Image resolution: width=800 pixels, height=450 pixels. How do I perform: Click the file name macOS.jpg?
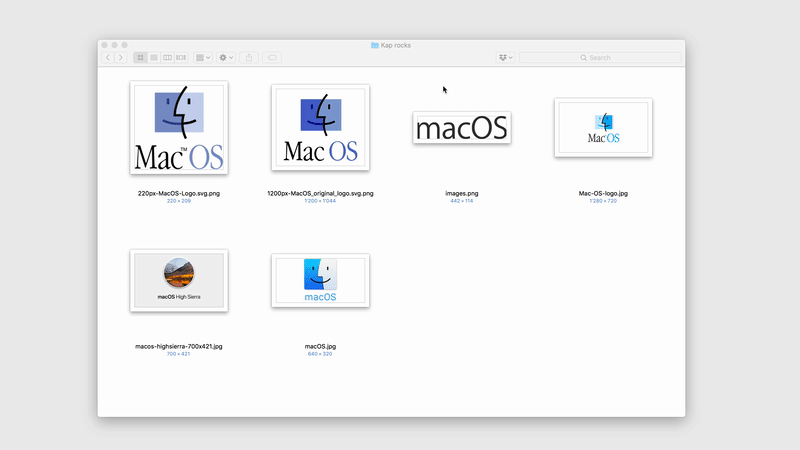click(320, 346)
